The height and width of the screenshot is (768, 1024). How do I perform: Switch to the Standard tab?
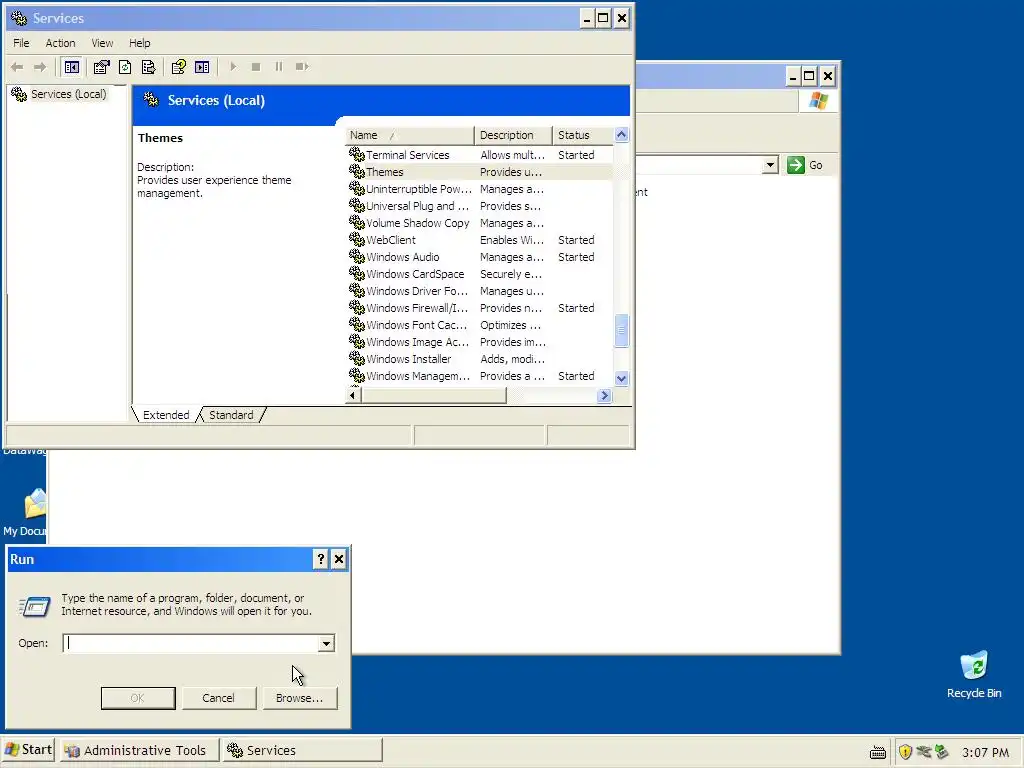[x=231, y=415]
